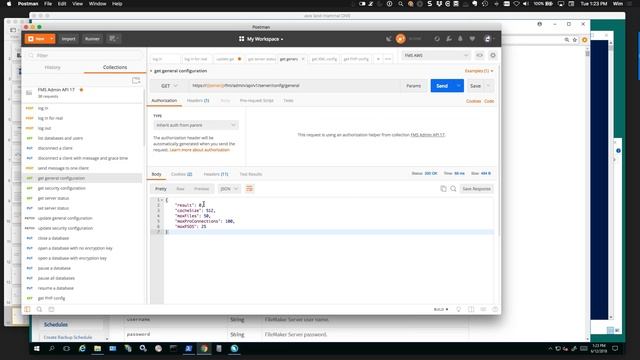
Task: Switch to the 'get XML config' tab
Action: (324, 59)
